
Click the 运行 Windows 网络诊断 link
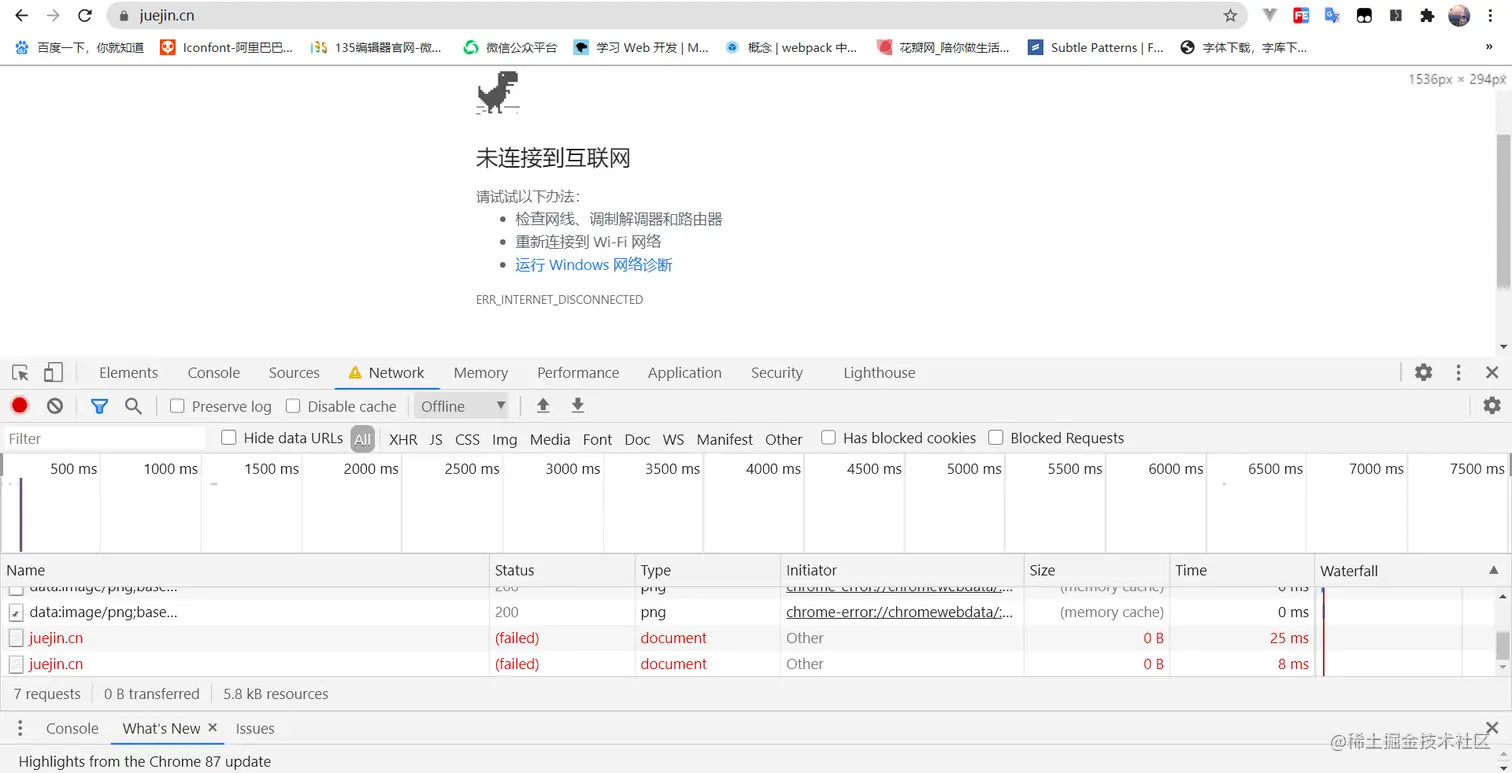click(x=594, y=265)
